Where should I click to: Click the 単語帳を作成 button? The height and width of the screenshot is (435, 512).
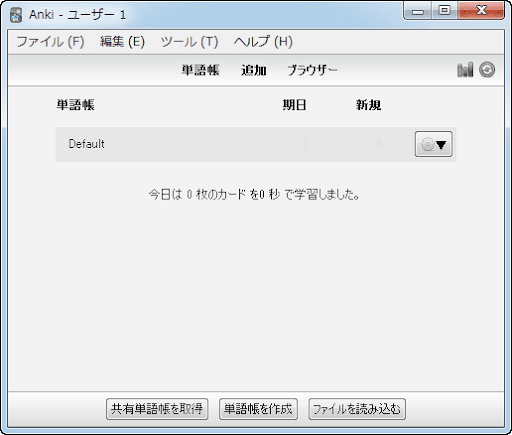coord(258,409)
